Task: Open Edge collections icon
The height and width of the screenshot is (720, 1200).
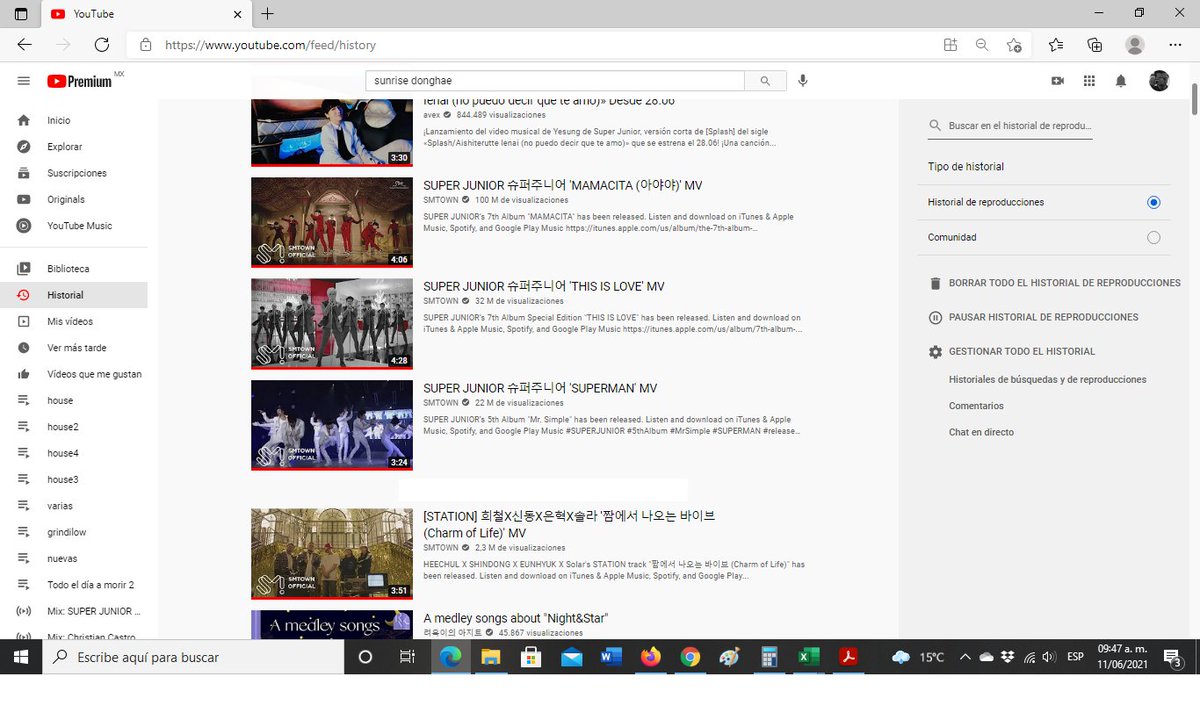Action: pyautogui.click(x=1095, y=44)
